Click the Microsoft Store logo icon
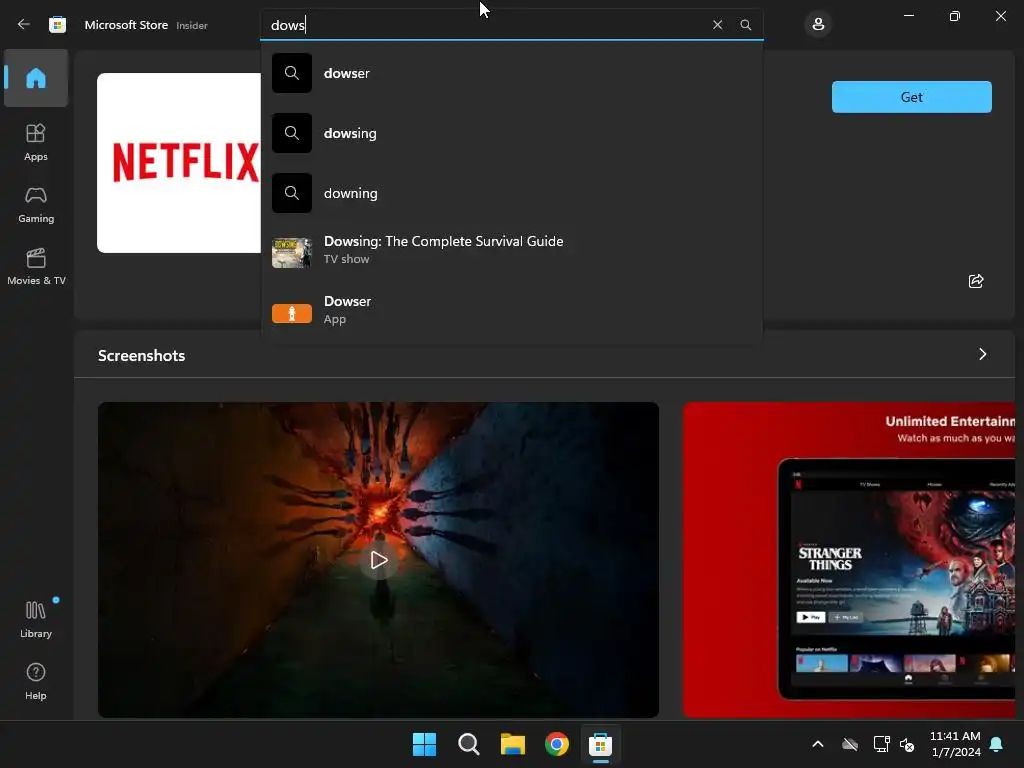Image resolution: width=1024 pixels, height=768 pixels. point(57,25)
